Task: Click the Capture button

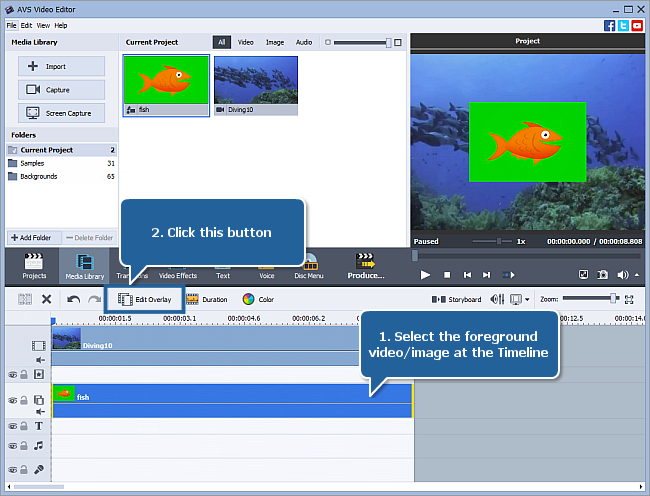Action: click(61, 90)
